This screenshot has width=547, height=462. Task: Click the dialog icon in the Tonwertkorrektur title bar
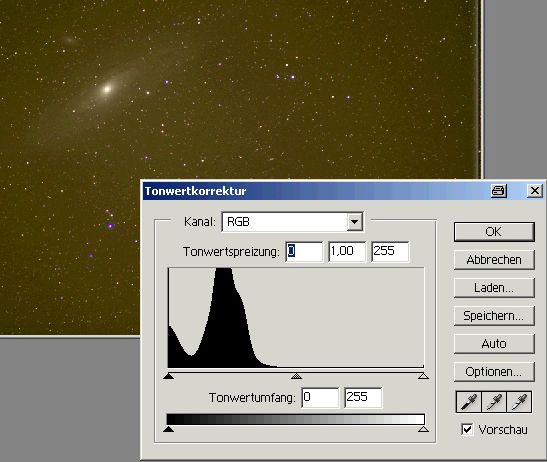tap(499, 191)
